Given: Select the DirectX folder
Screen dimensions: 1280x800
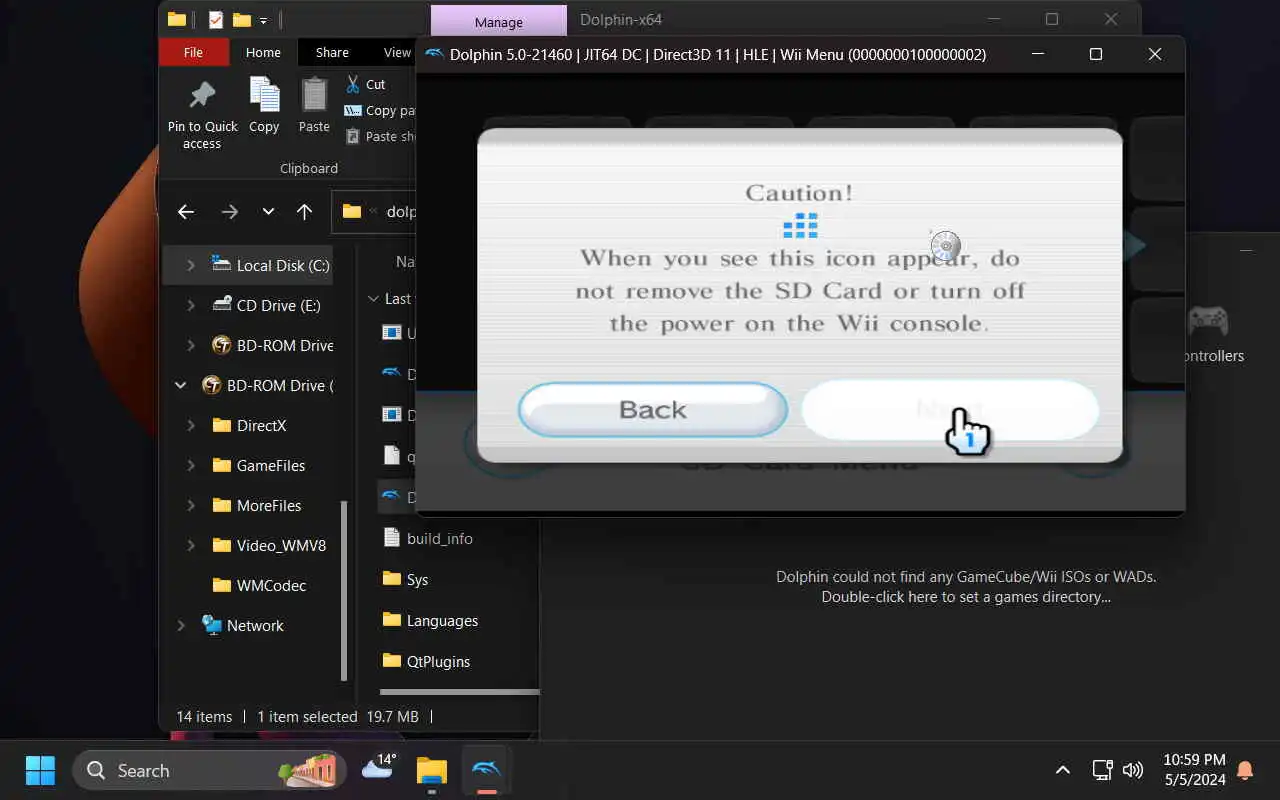Looking at the screenshot, I should (x=250, y=425).
